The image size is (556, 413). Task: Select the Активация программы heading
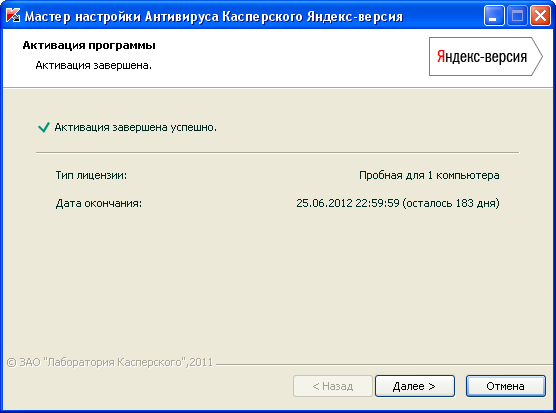point(89,45)
